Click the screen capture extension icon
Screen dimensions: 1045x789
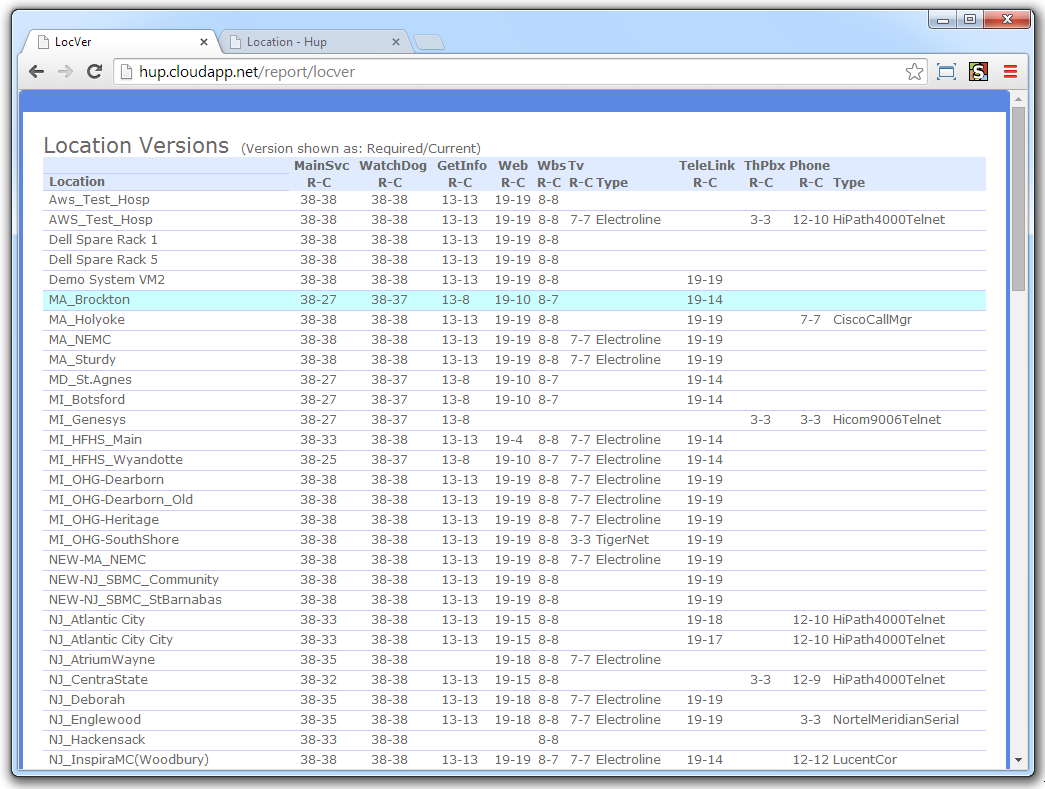click(x=946, y=72)
